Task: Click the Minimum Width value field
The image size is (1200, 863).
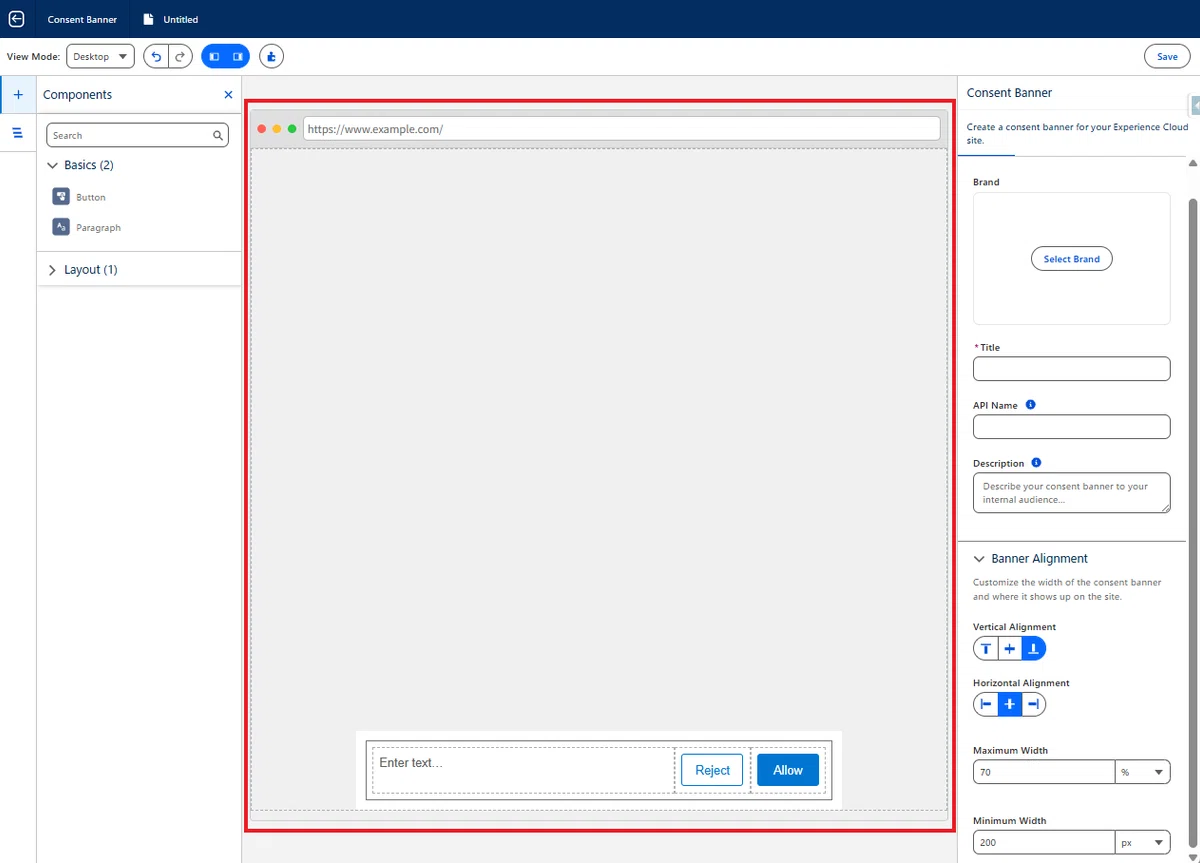Action: (1044, 842)
